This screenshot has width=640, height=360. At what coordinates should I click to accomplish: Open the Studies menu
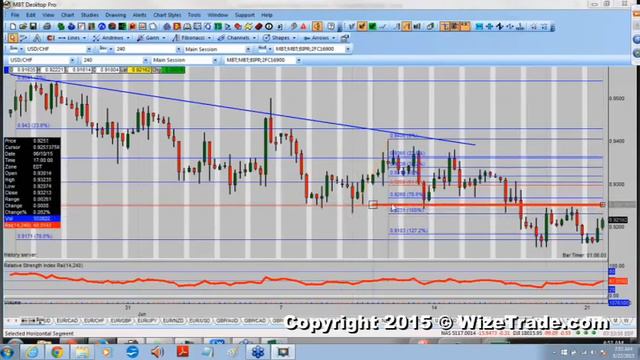[89, 15]
